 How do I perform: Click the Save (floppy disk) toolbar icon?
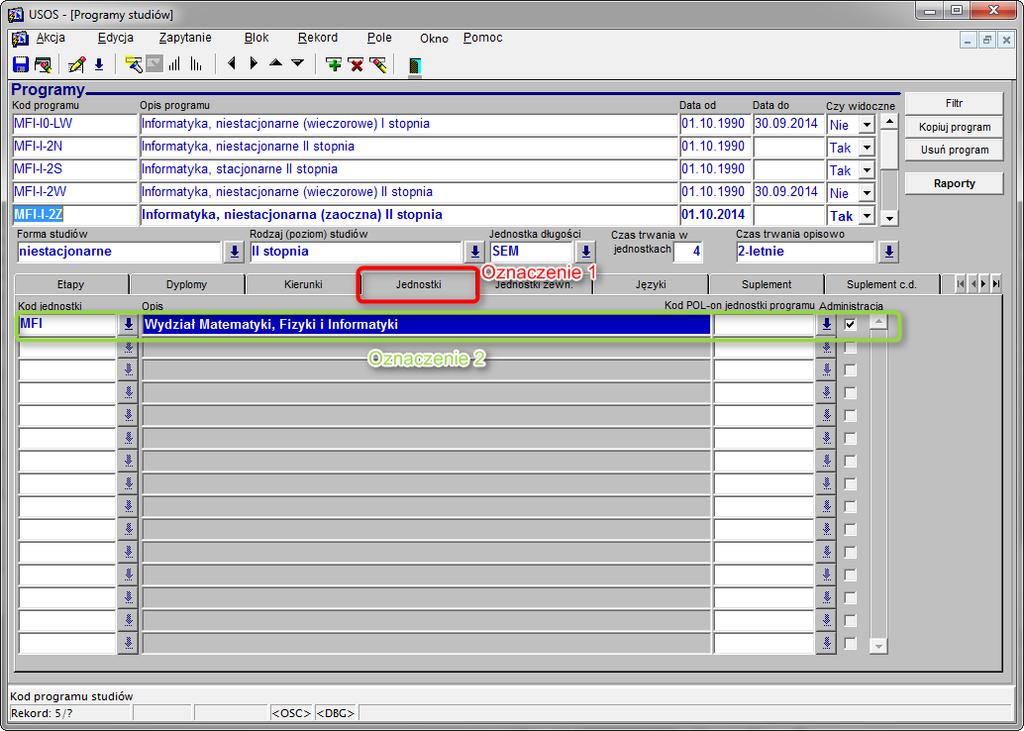21,65
